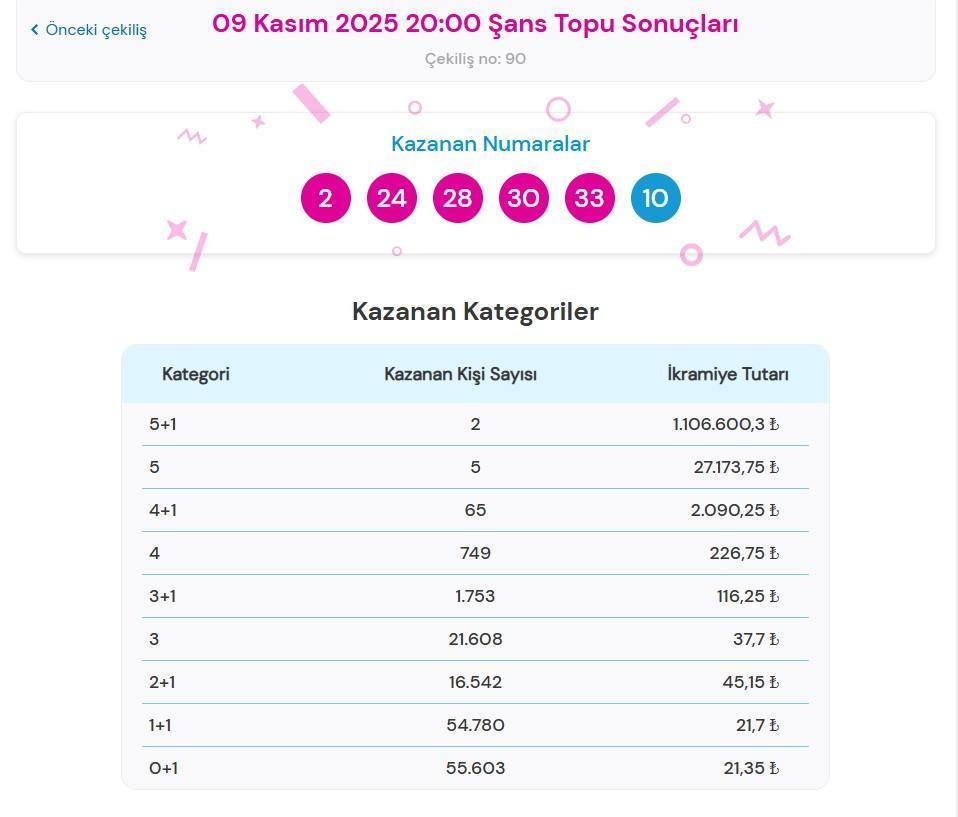The image size is (958, 817).
Task: Select winning number ball 33
Action: 589,198
